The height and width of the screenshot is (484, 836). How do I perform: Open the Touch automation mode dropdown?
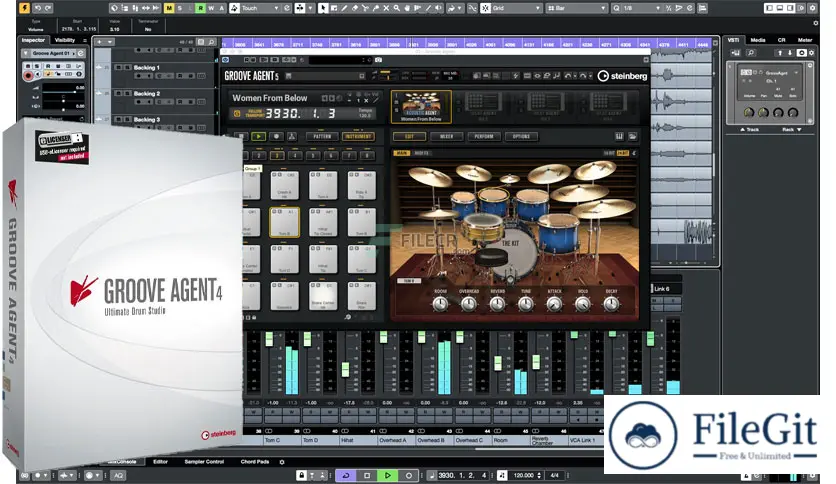(x=260, y=8)
